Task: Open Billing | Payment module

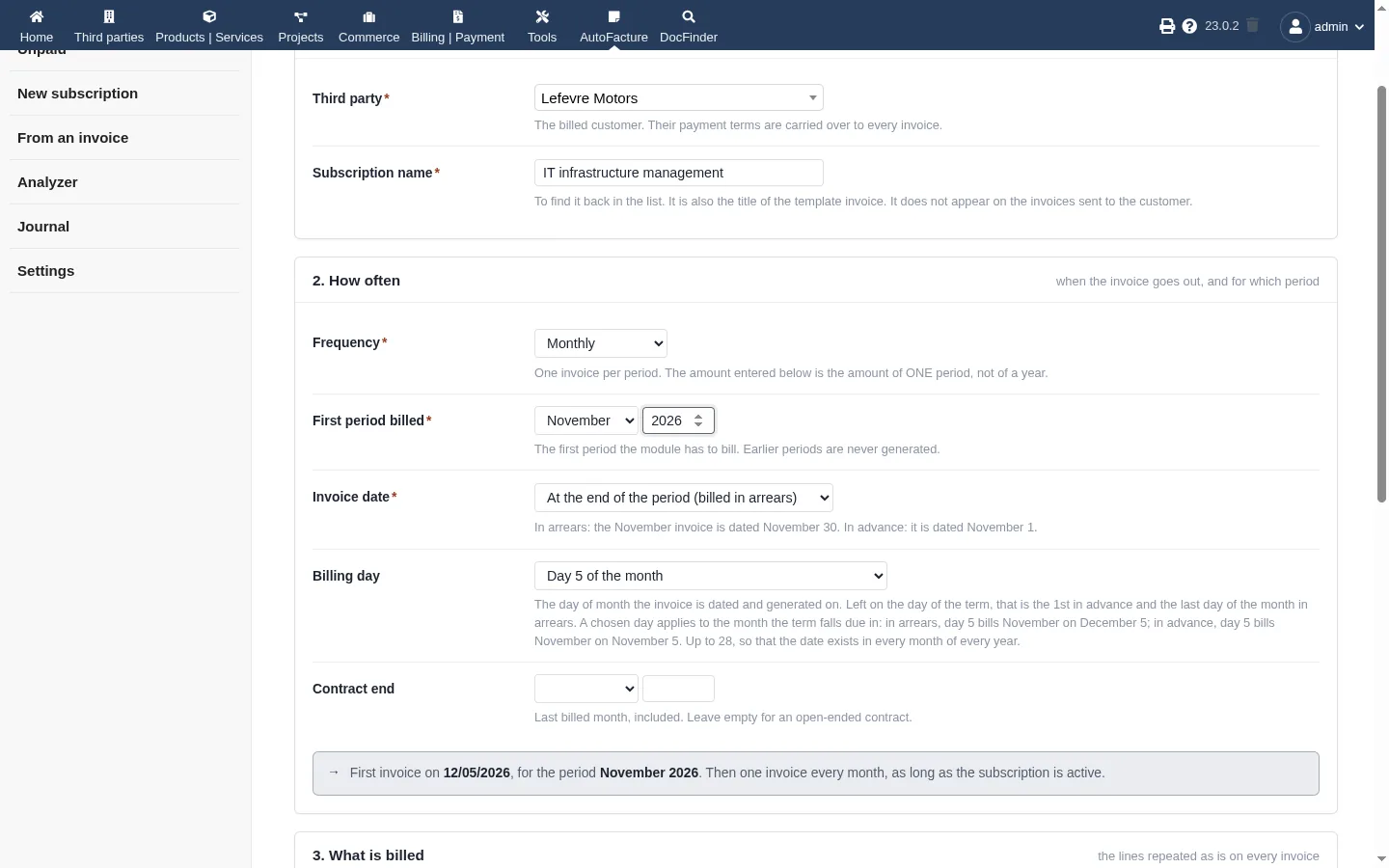Action: click(458, 26)
